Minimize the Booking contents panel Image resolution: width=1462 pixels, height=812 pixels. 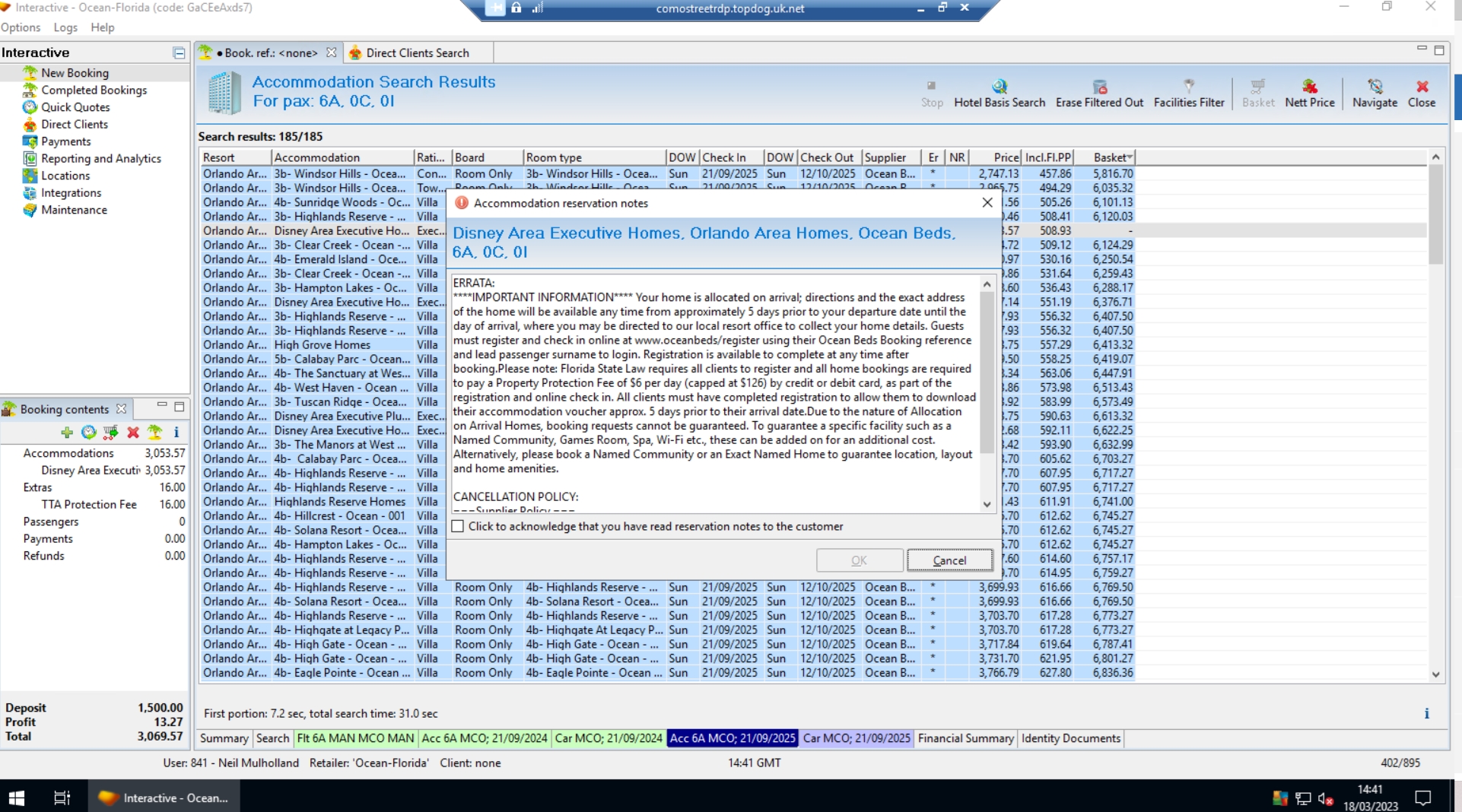(x=161, y=407)
